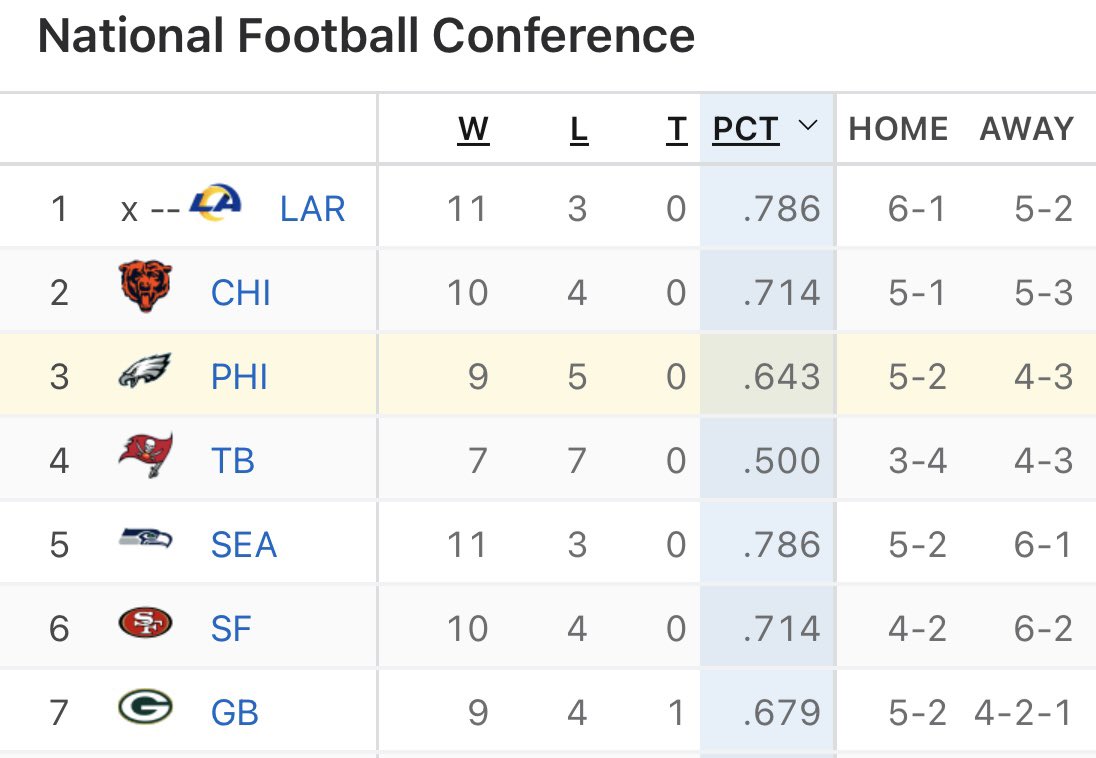Open the TB team link
Screen dimensions: 1096x758
pyautogui.click(x=233, y=461)
